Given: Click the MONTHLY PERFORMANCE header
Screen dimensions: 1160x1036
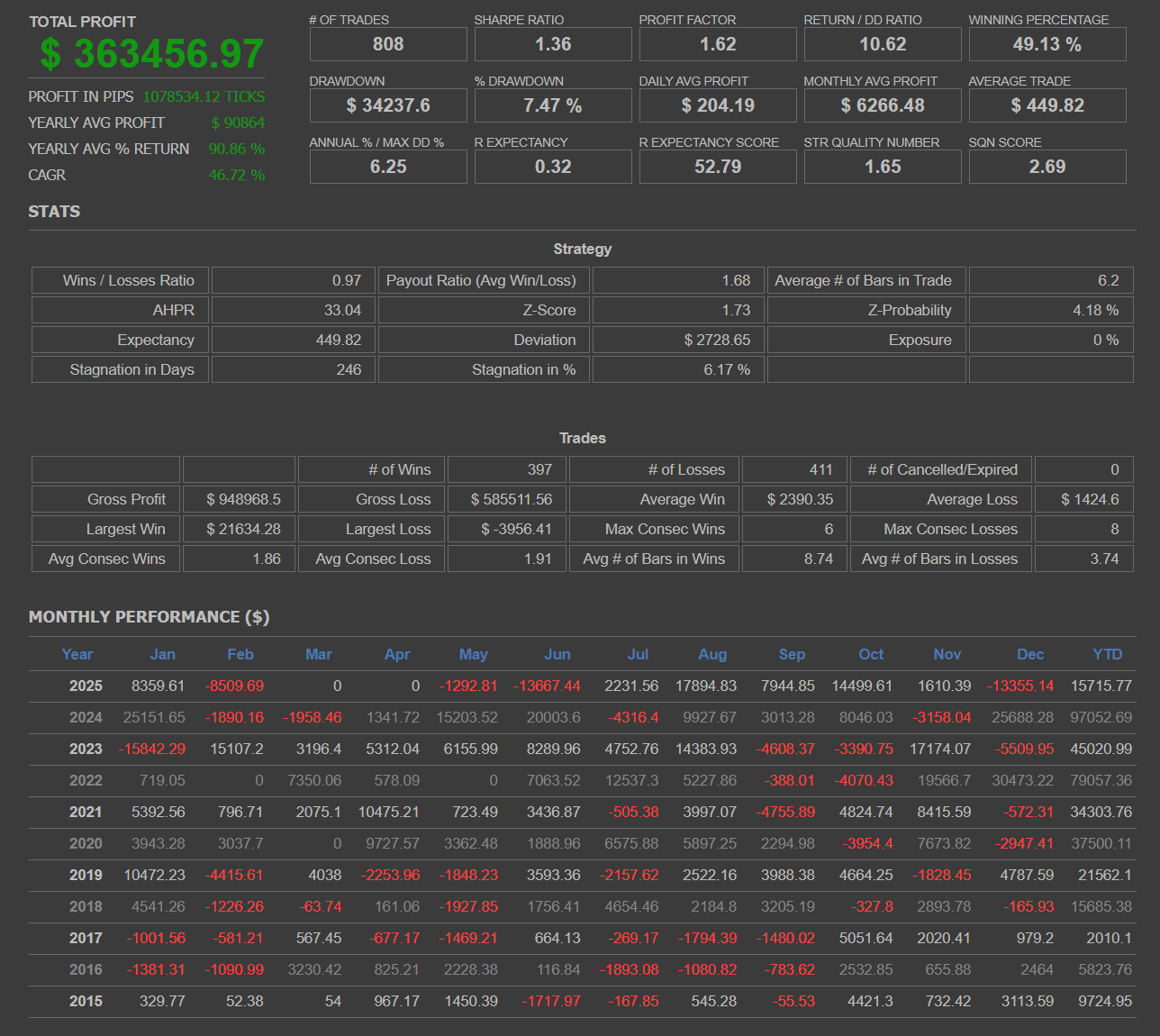Looking at the screenshot, I should [148, 617].
